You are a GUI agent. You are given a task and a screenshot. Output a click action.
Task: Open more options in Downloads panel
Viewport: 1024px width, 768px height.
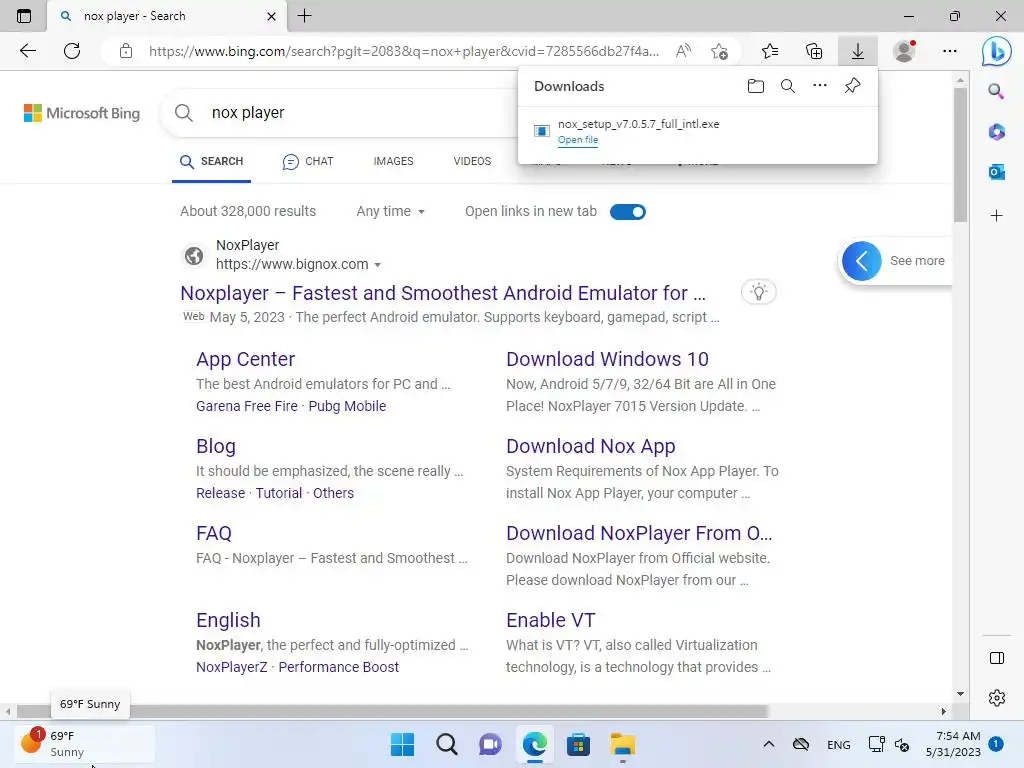tap(820, 86)
